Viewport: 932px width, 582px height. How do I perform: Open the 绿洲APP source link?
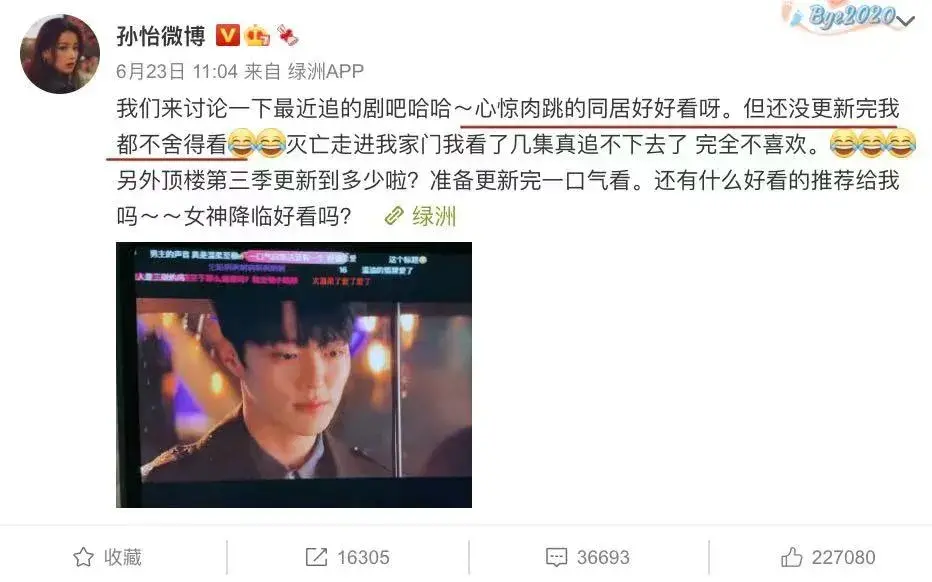[326, 72]
